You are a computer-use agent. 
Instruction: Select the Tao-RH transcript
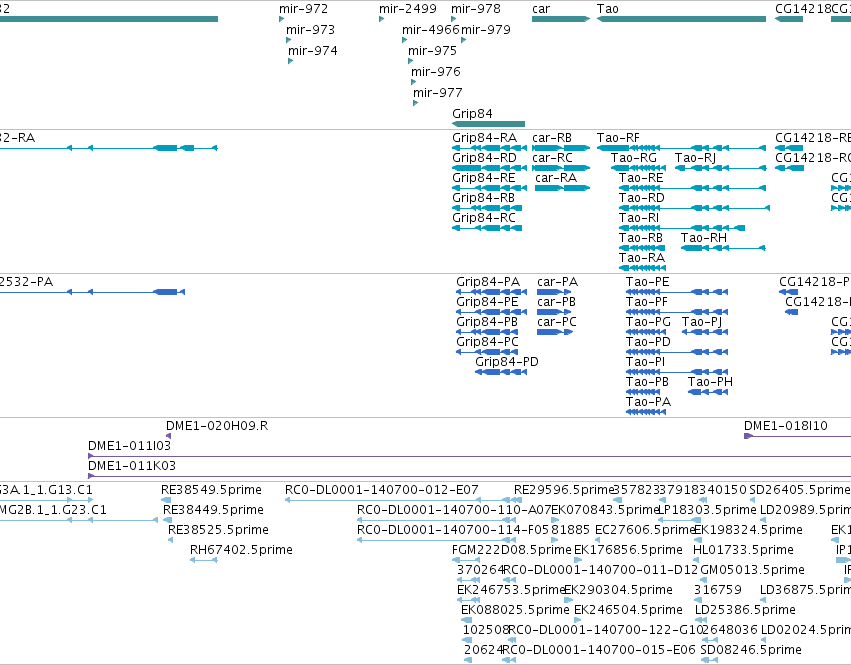point(723,248)
